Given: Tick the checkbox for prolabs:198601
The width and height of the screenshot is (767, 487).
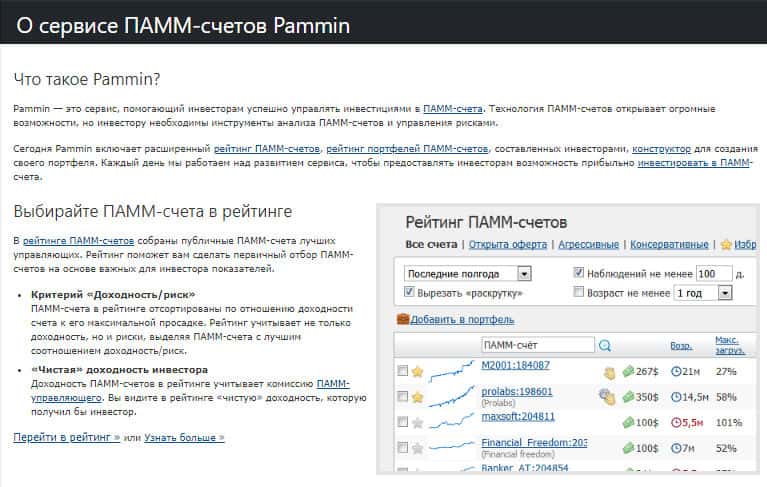Looking at the screenshot, I should 403,396.
